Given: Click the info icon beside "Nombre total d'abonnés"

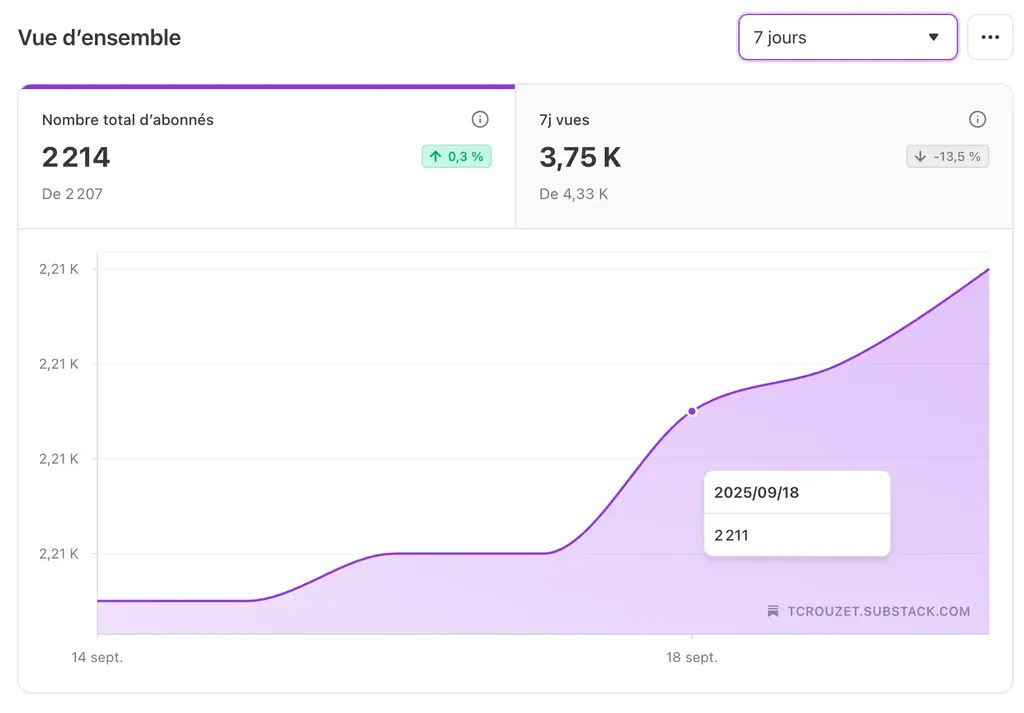Looking at the screenshot, I should pyautogui.click(x=480, y=119).
